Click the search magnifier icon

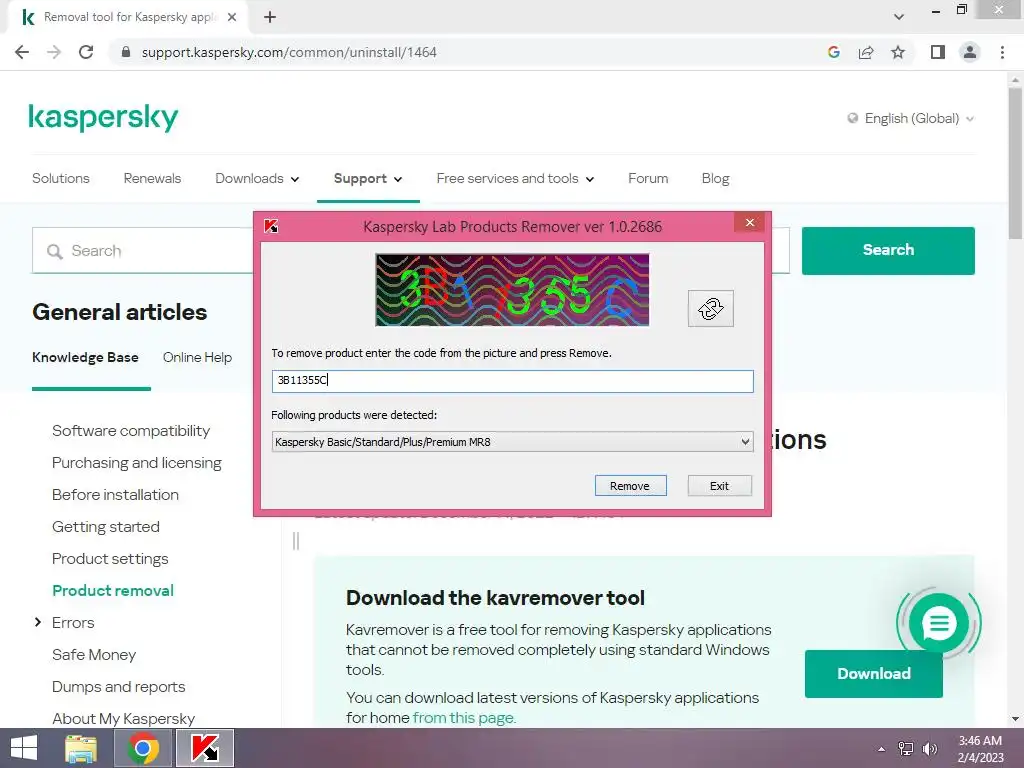[55, 251]
